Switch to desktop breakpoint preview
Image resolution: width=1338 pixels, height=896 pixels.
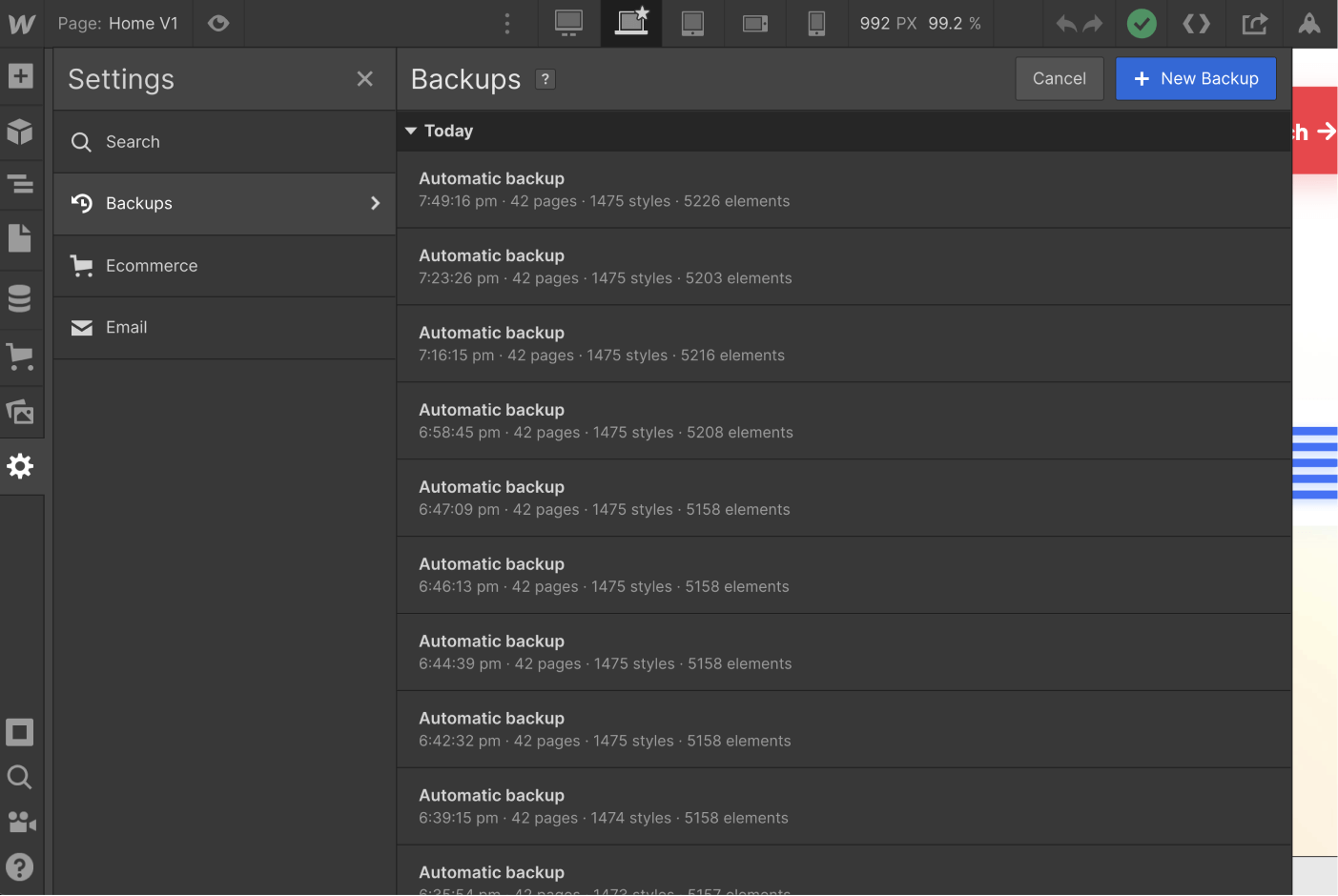tap(568, 24)
